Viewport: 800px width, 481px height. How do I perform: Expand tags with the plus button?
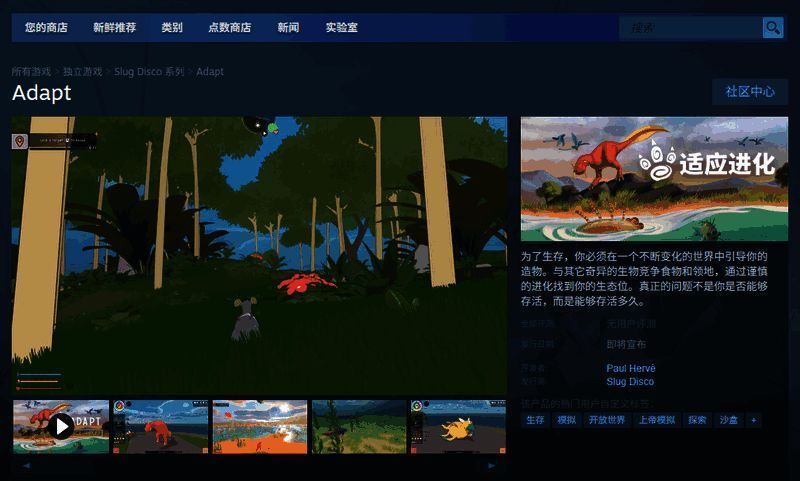pyautogui.click(x=754, y=420)
